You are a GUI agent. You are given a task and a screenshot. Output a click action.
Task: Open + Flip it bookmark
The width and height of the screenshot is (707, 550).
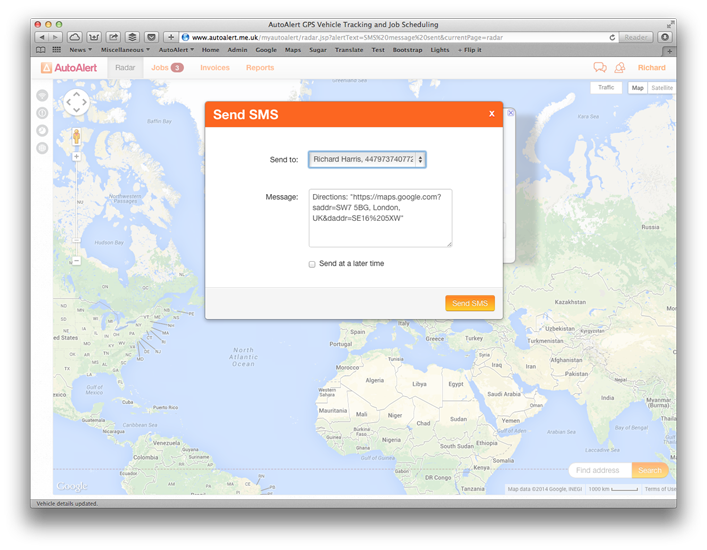pyautogui.click(x=470, y=50)
